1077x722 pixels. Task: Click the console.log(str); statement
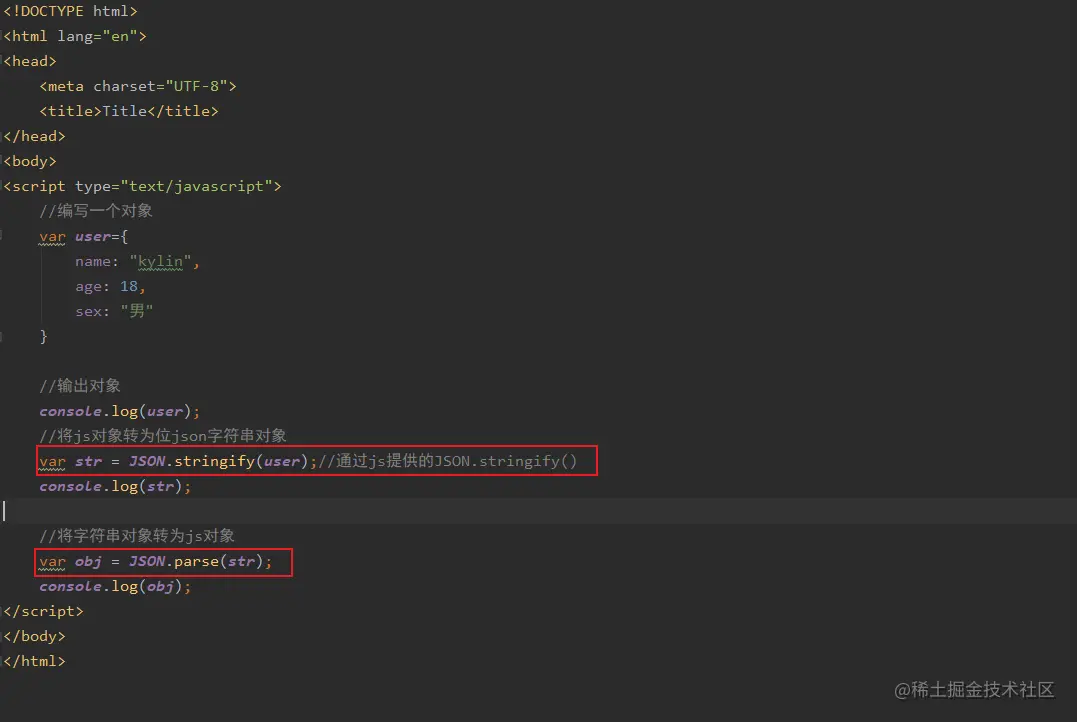115,486
